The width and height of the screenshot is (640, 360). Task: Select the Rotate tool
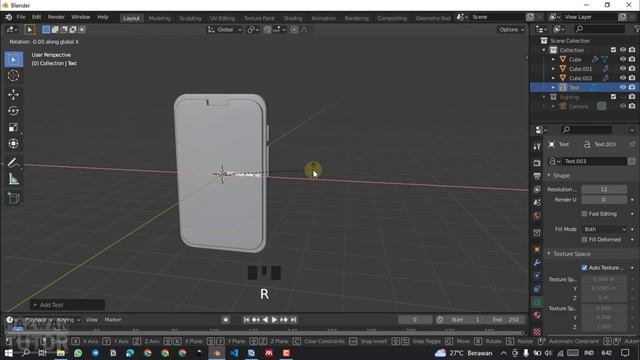point(13,111)
